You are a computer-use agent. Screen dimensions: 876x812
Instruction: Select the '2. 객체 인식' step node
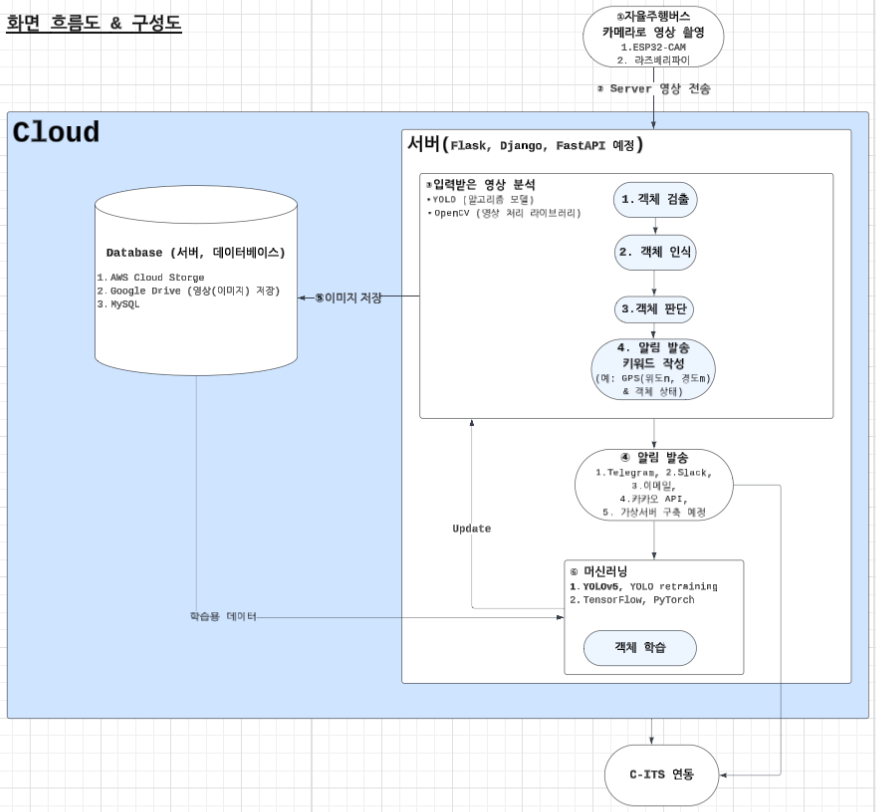click(655, 253)
